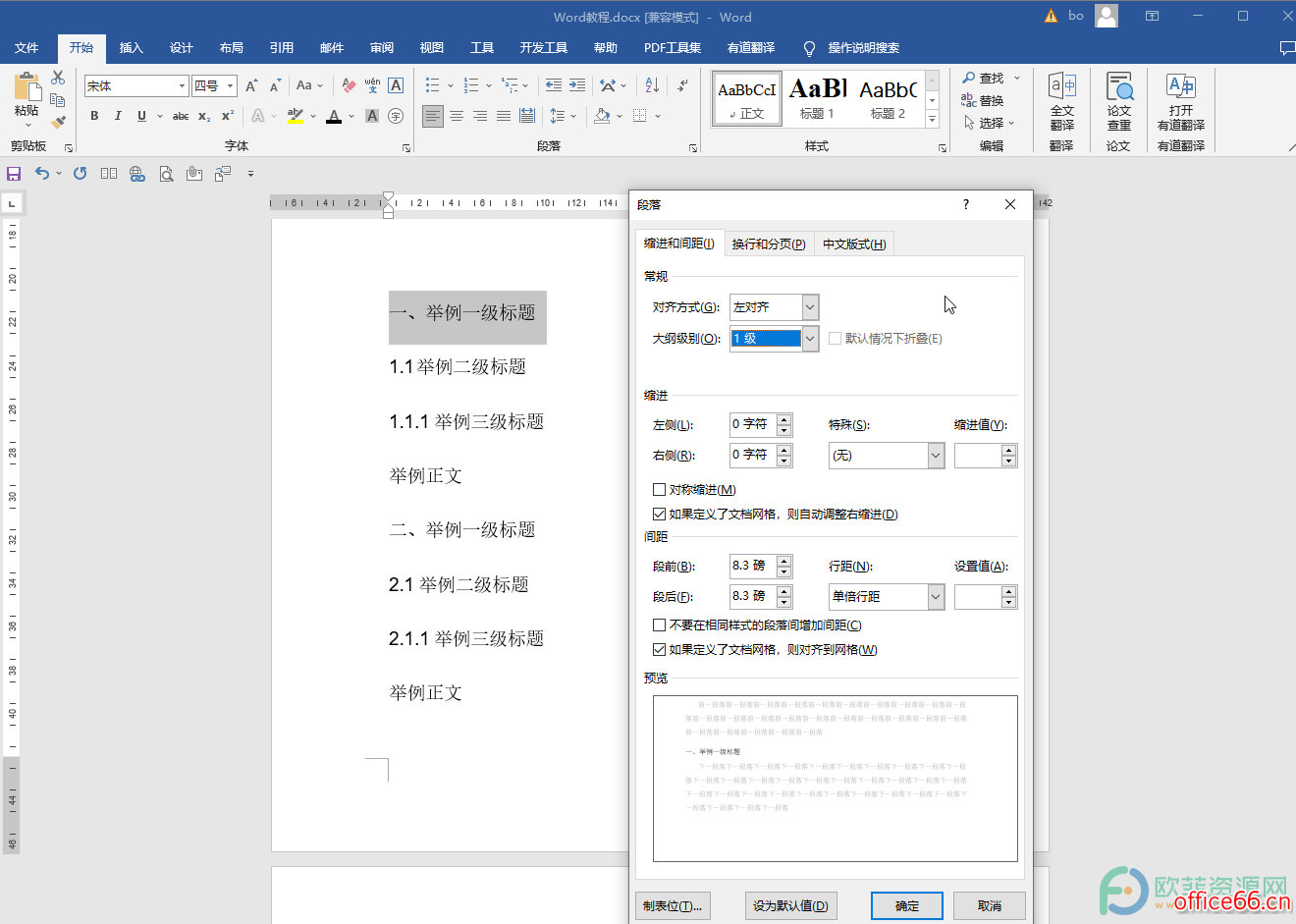
Task: Select the 标题 1 style
Action: pos(817,98)
